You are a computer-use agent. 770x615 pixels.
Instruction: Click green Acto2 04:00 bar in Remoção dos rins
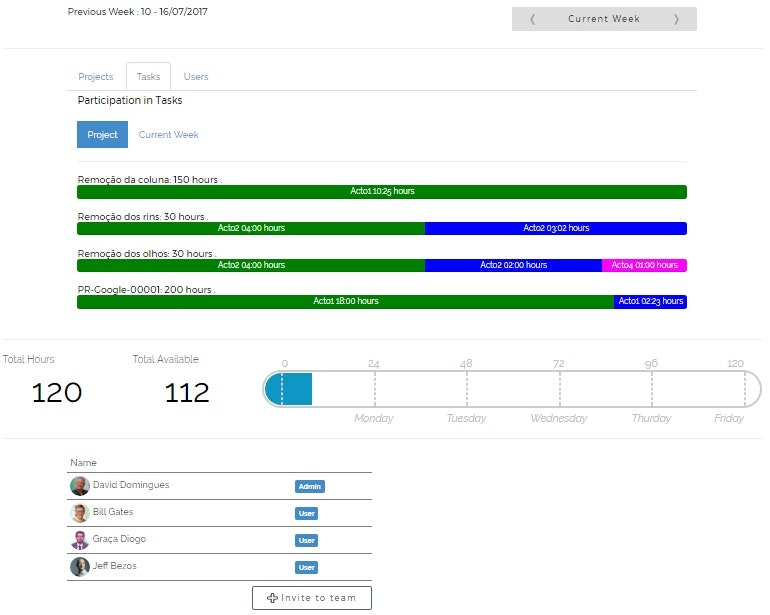[x=251, y=228]
